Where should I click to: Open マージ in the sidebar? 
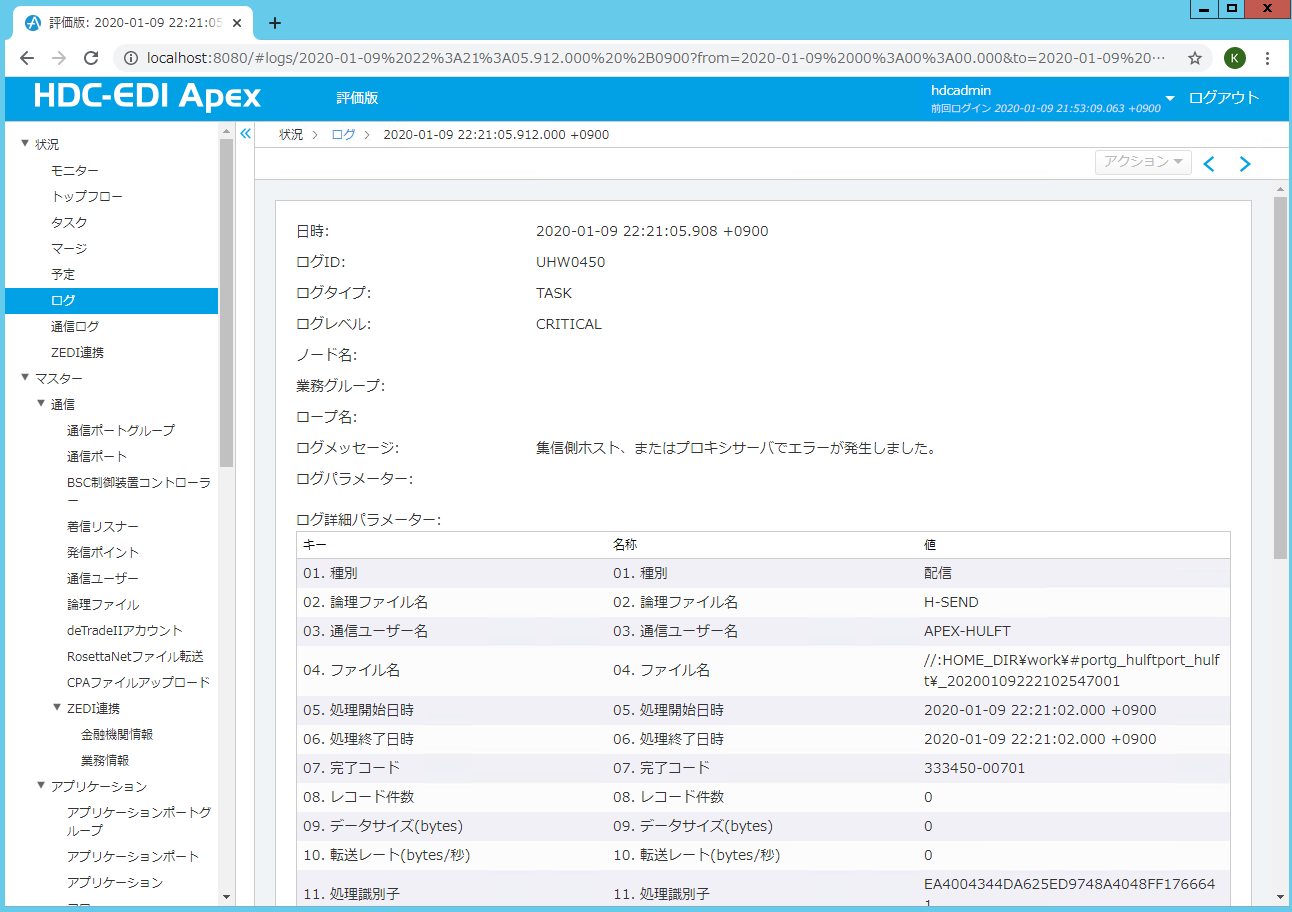pos(69,249)
